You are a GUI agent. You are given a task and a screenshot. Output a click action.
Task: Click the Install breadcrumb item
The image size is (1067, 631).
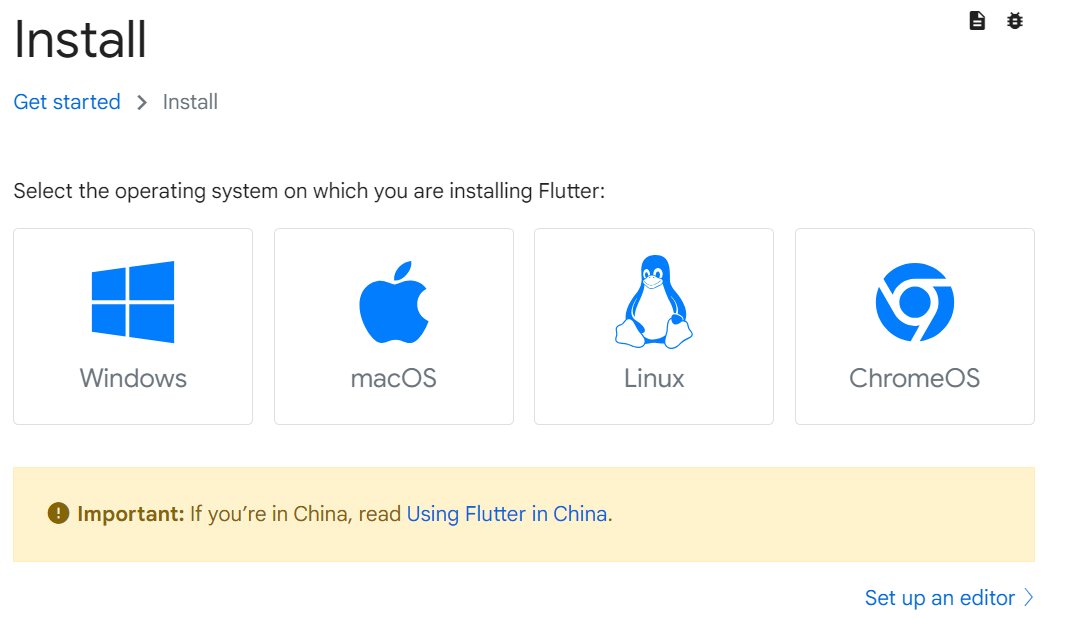tap(190, 102)
